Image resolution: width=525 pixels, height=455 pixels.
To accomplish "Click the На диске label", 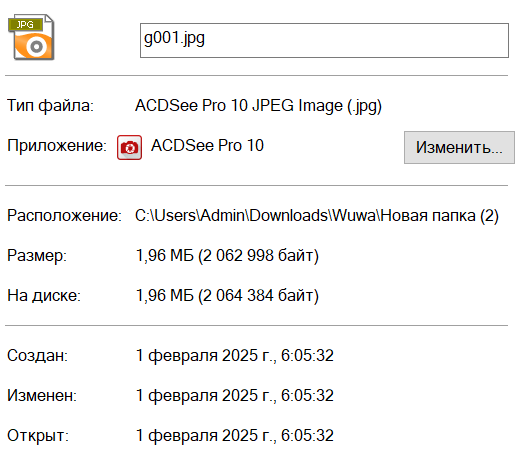I will tap(44, 296).
